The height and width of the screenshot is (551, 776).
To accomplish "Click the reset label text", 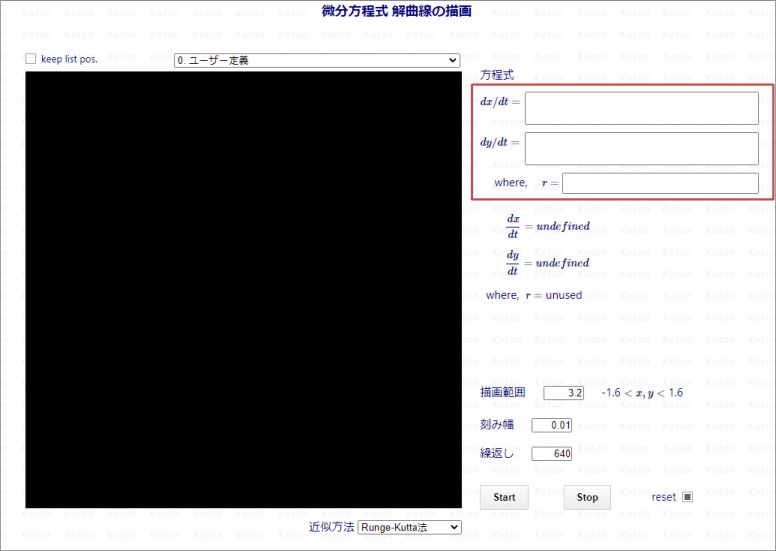I will pos(664,497).
